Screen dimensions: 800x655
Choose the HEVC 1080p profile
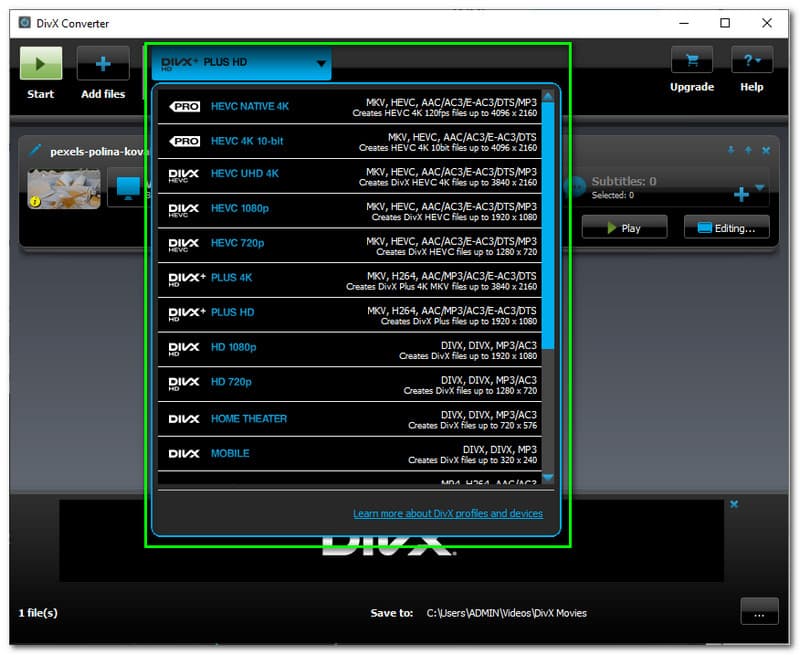[x=349, y=211]
